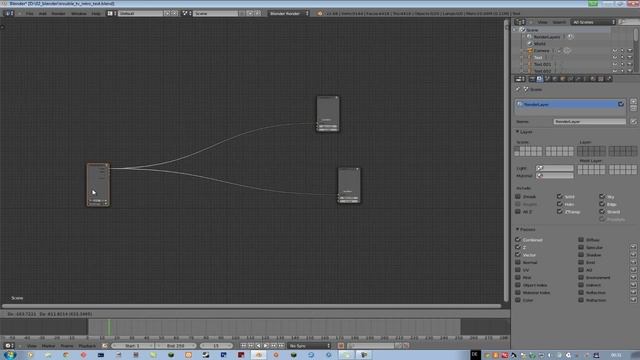Screen dimensions: 640x360
Task: Click the play animation button
Action: [x=266, y=346]
